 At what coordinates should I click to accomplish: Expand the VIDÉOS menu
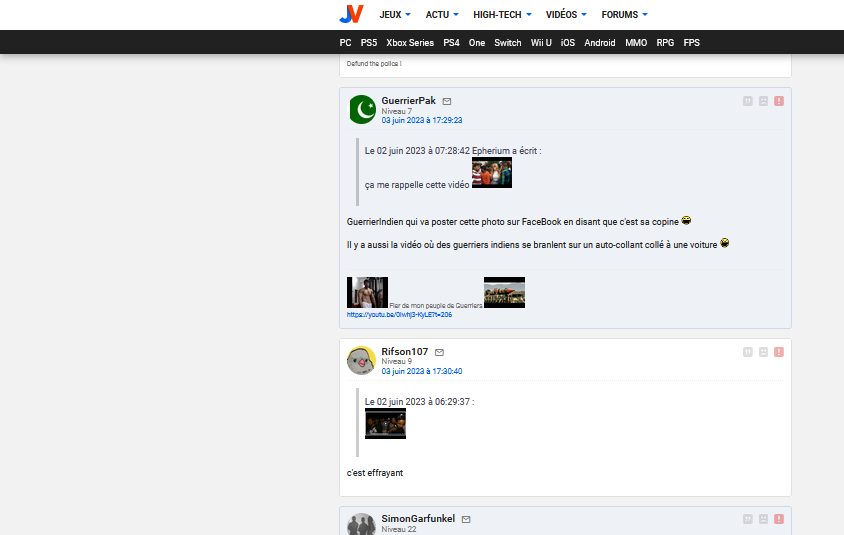pos(566,15)
